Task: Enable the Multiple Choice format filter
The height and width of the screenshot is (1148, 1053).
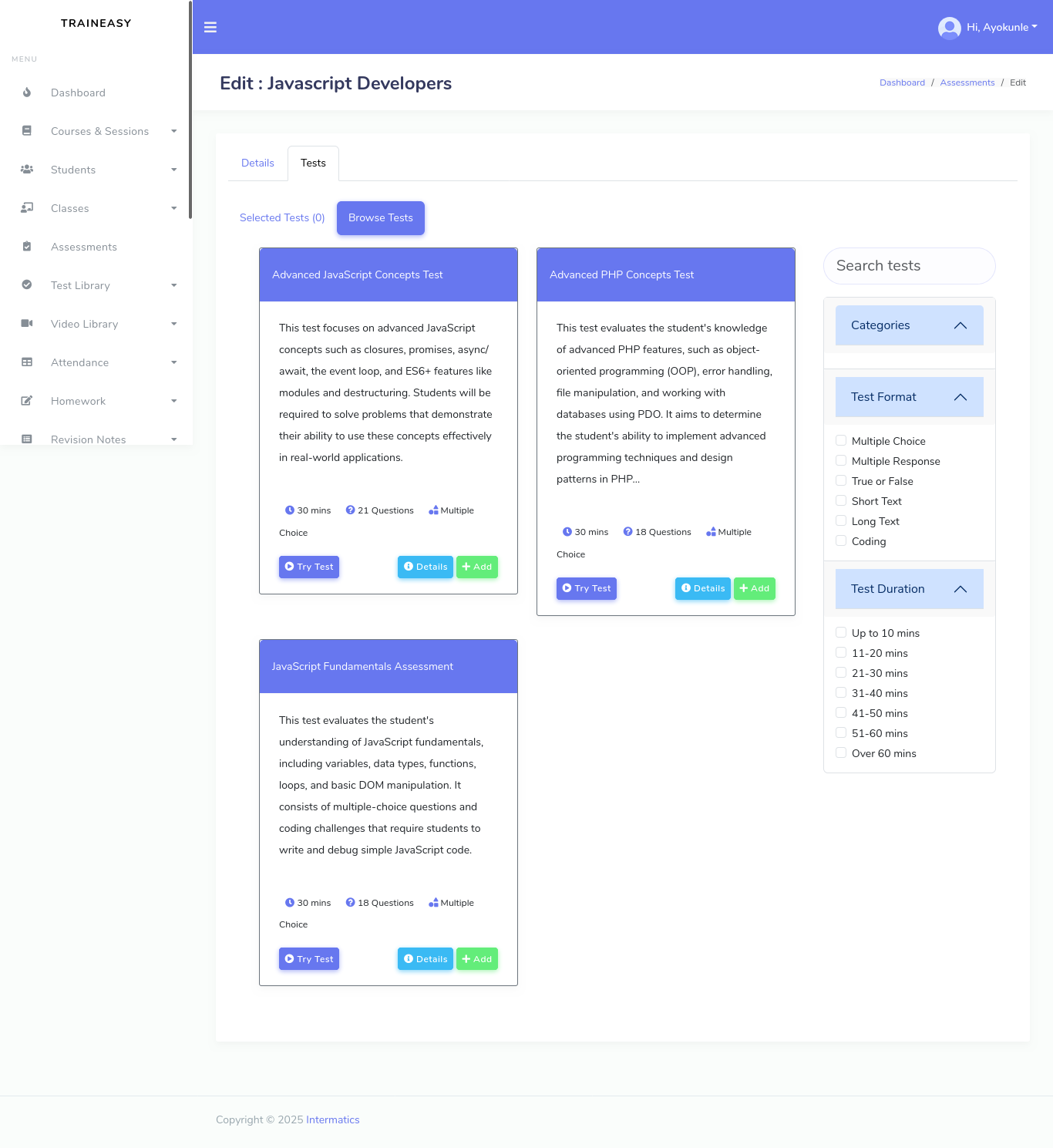Action: (x=841, y=441)
